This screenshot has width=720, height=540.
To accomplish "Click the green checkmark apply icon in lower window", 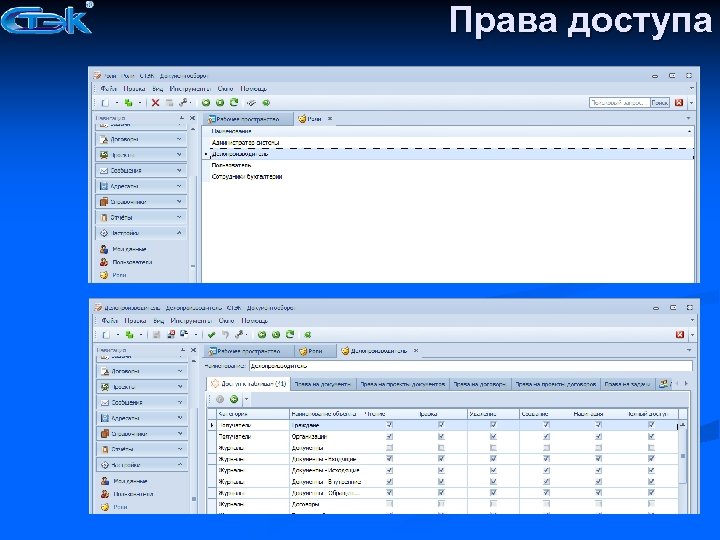I will [x=212, y=335].
